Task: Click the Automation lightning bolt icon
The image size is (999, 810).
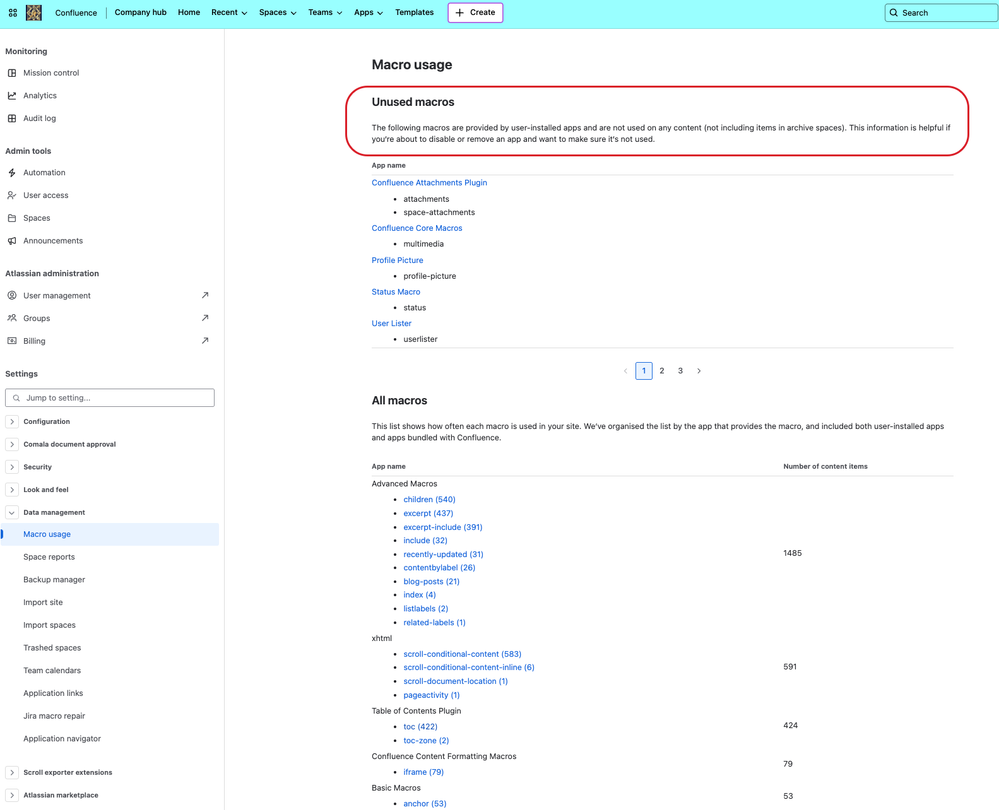Action: pos(12,173)
